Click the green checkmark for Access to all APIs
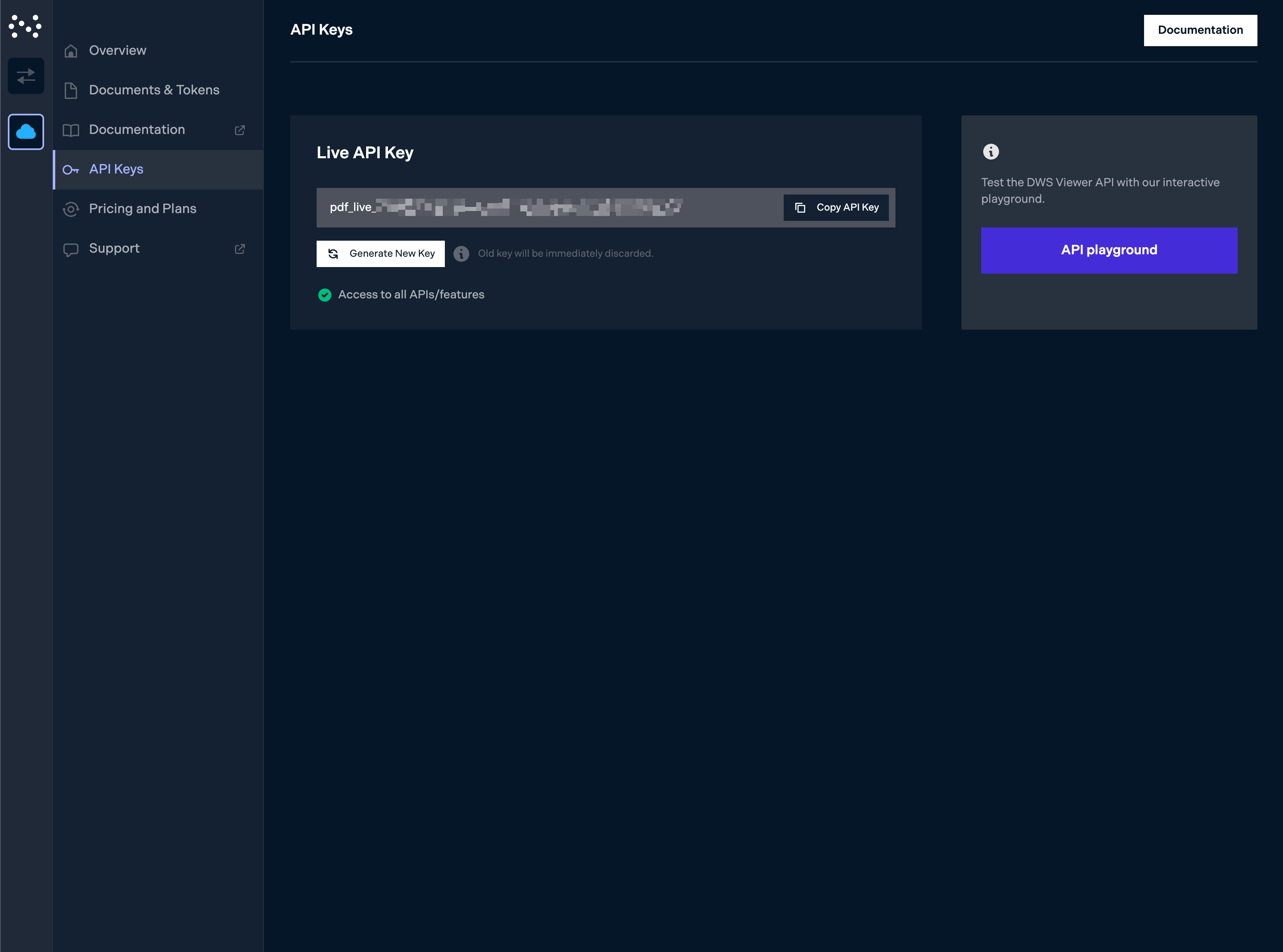 325,295
